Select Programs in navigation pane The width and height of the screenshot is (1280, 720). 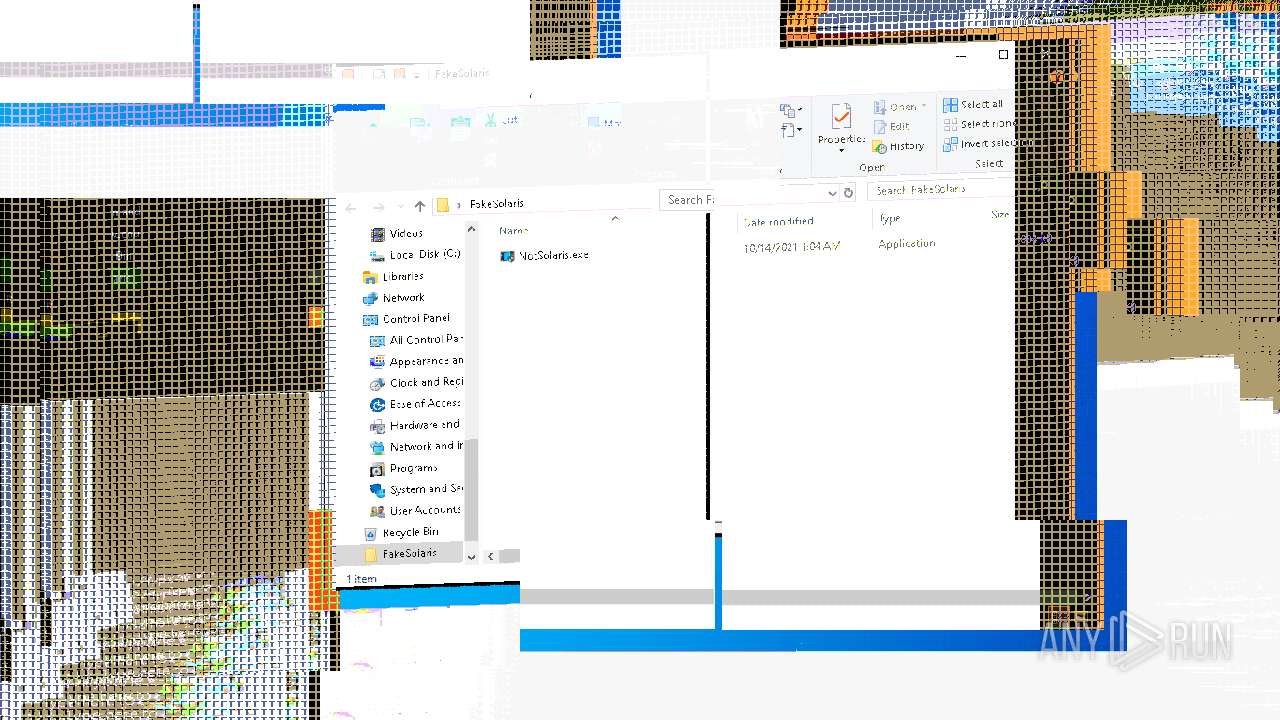404,468
